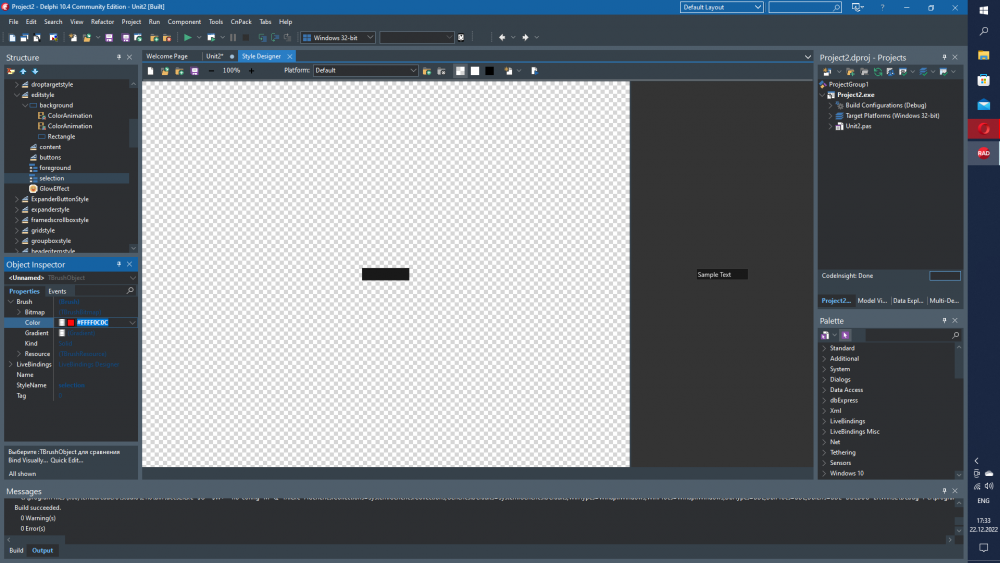The height and width of the screenshot is (563, 1000).
Task: Click the Pause icon in debug toolbar
Action: coord(233,38)
